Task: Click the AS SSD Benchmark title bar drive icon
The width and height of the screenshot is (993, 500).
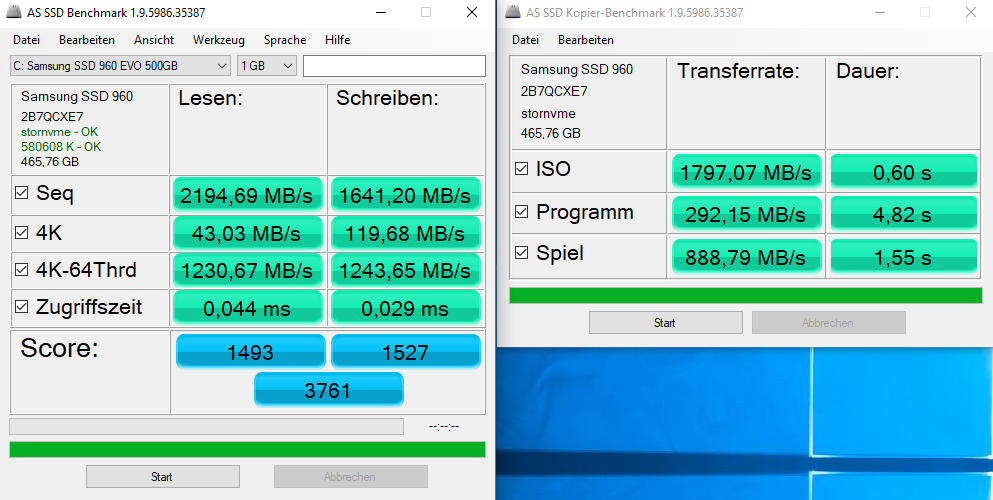Action: pos(13,13)
